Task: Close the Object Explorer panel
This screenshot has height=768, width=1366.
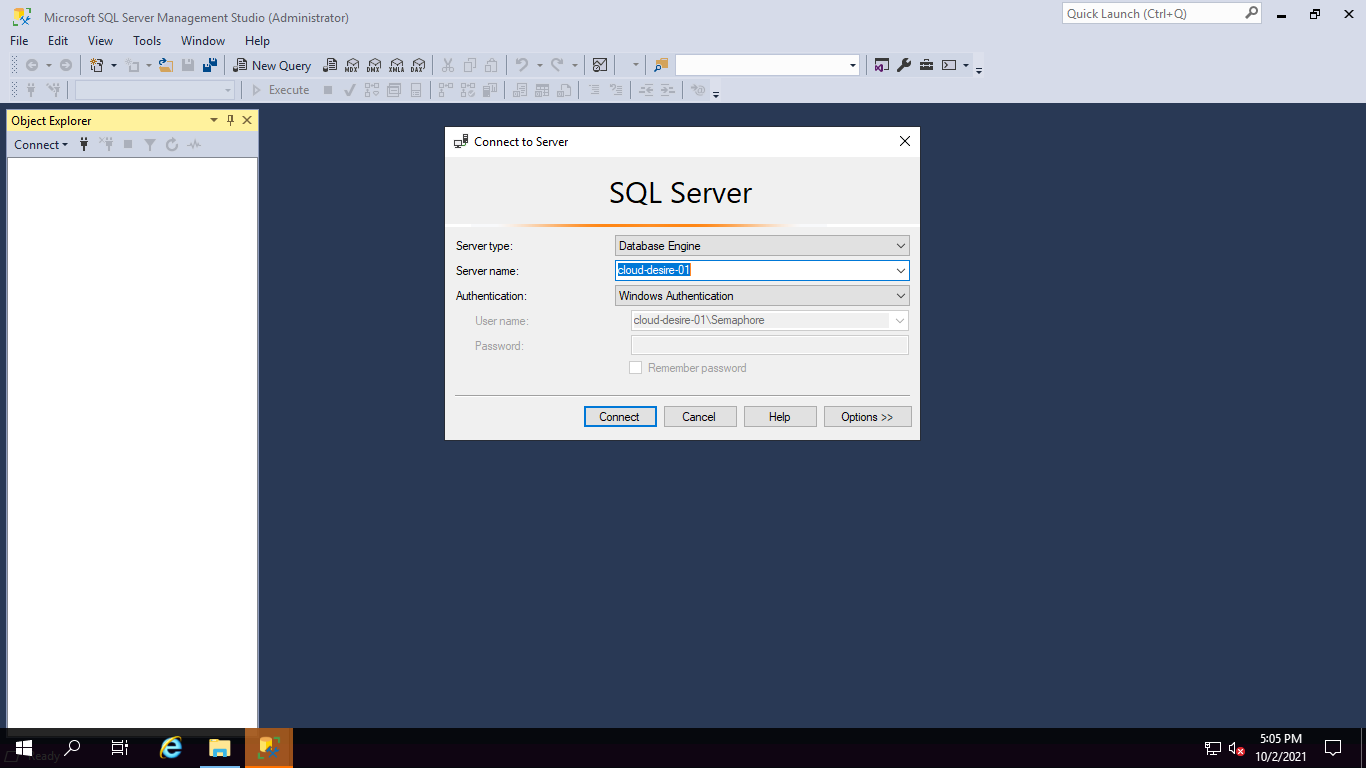Action: pos(247,120)
